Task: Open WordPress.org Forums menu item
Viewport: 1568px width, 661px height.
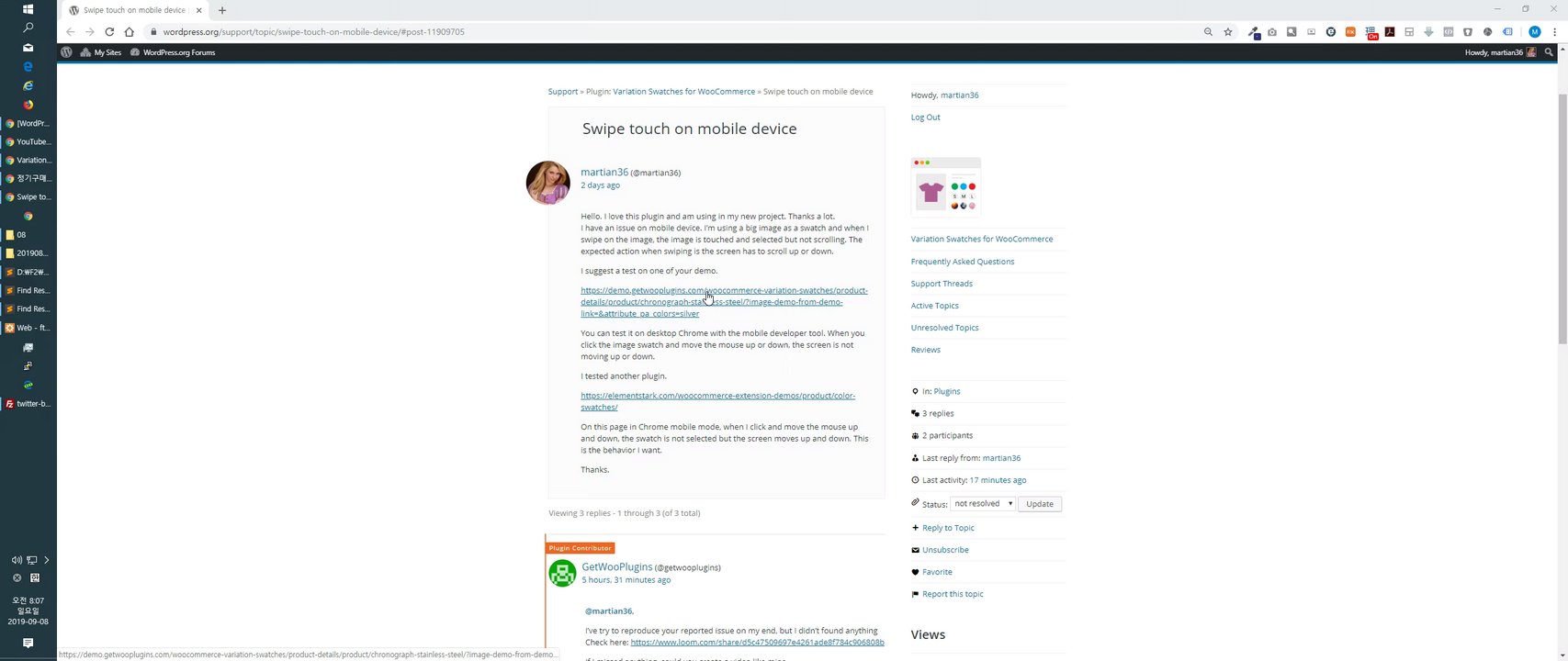Action: (173, 52)
